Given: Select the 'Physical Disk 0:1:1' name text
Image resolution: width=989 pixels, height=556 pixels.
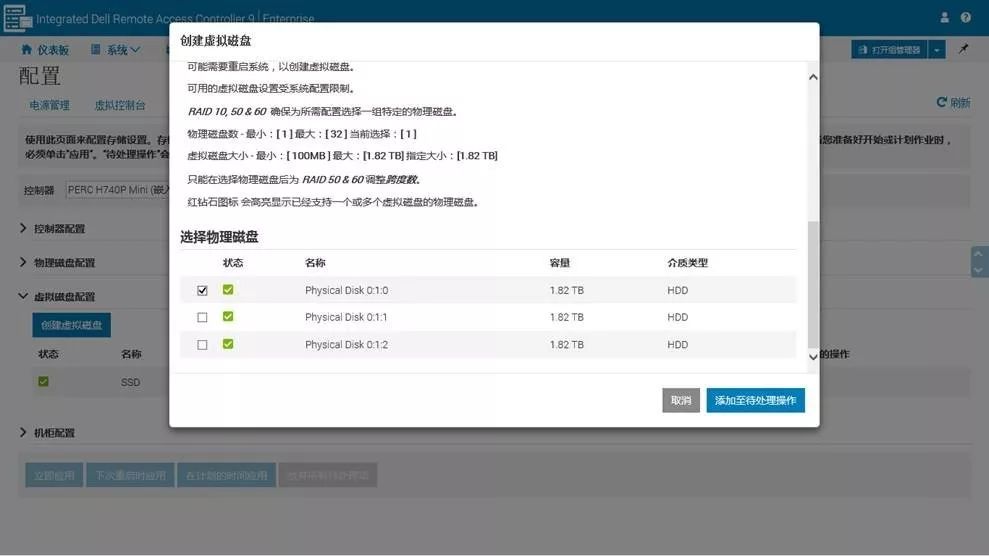Looking at the screenshot, I should click(346, 317).
